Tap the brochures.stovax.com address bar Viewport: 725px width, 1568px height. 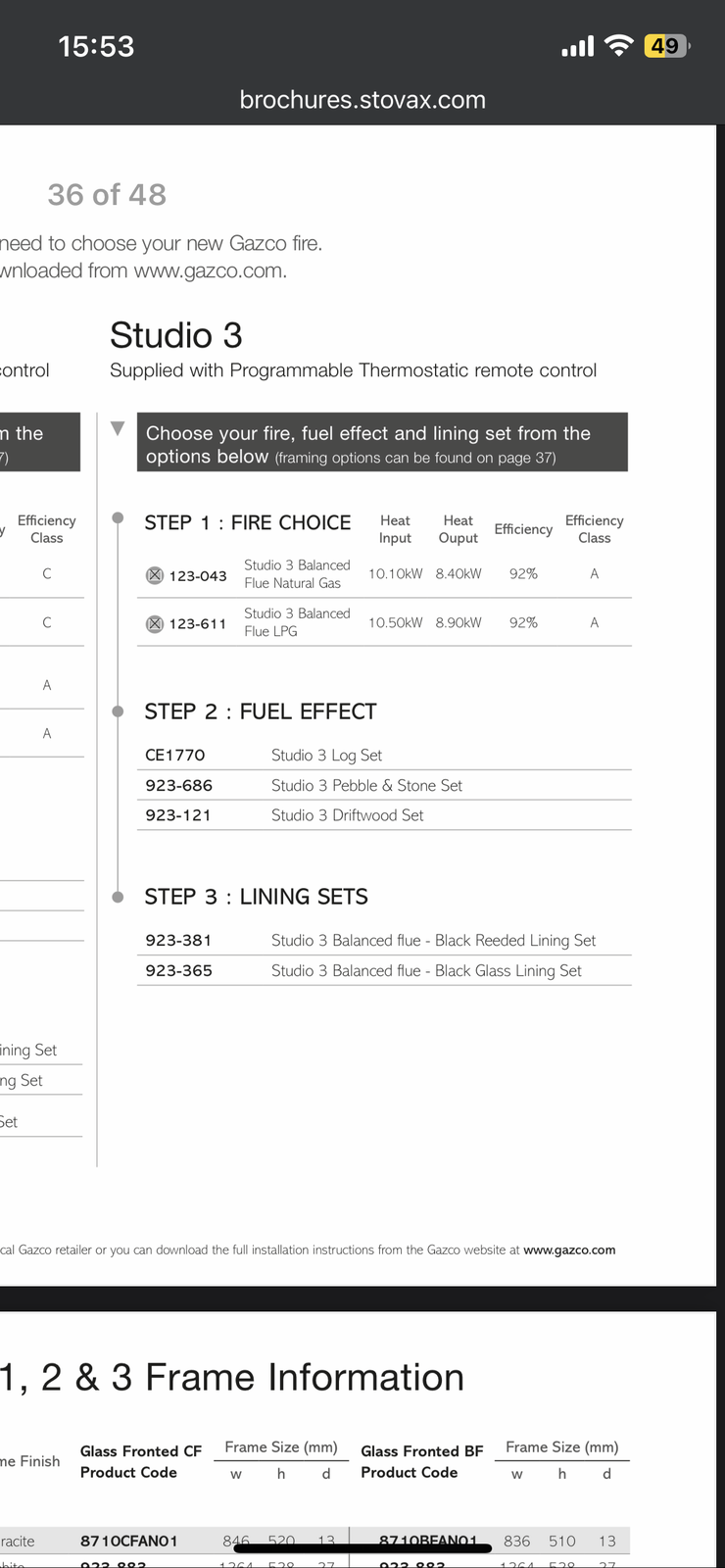[x=362, y=100]
